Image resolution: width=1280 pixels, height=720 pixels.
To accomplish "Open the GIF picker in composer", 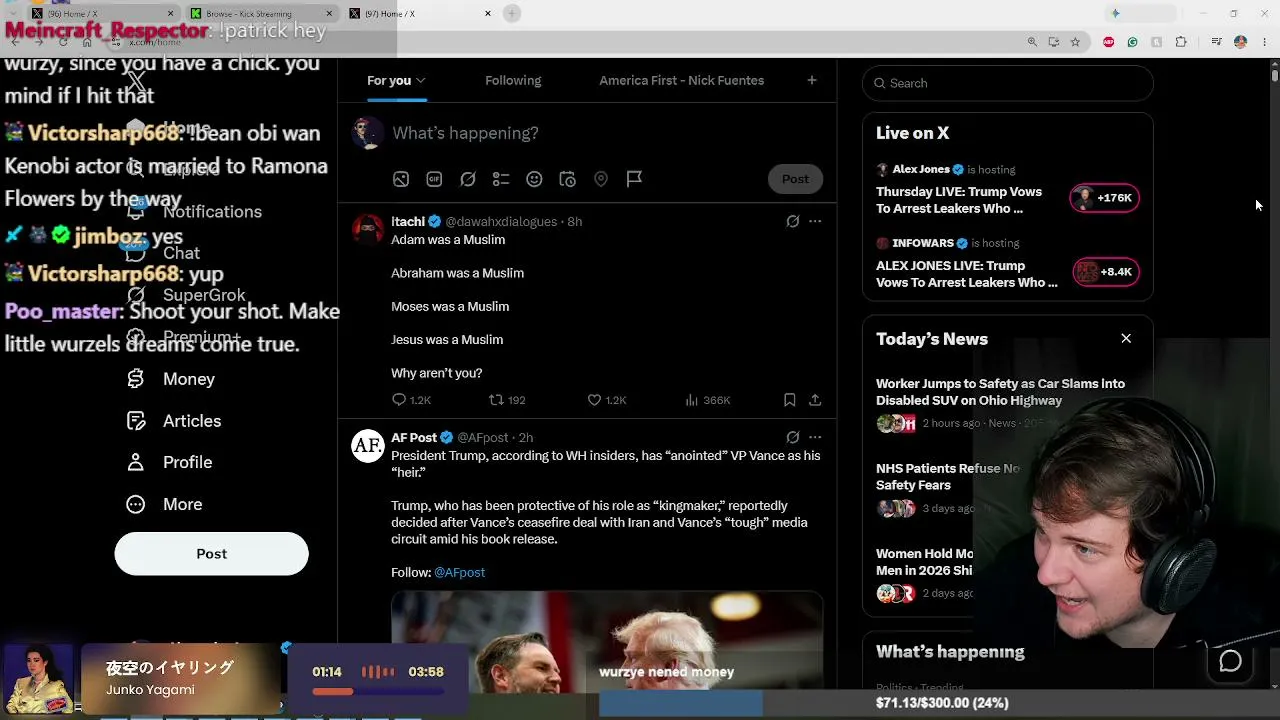I will click(434, 179).
